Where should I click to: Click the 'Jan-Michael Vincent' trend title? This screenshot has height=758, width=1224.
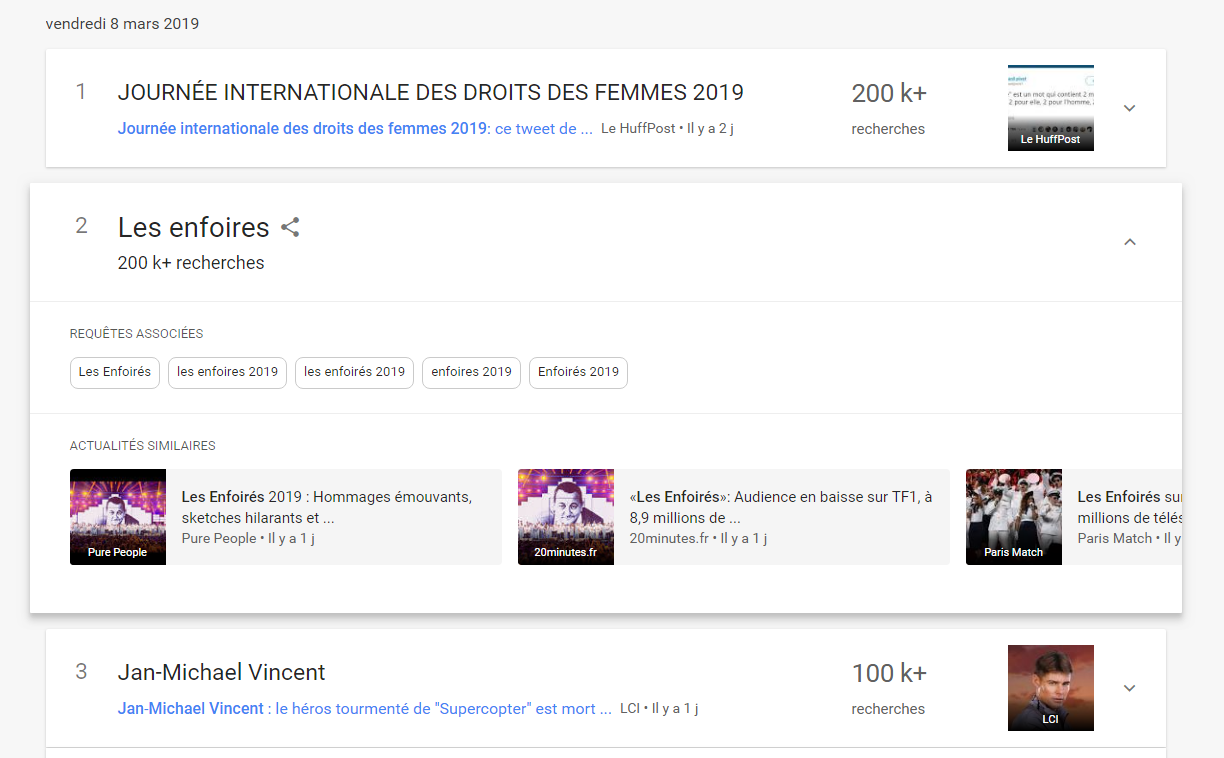(x=222, y=672)
